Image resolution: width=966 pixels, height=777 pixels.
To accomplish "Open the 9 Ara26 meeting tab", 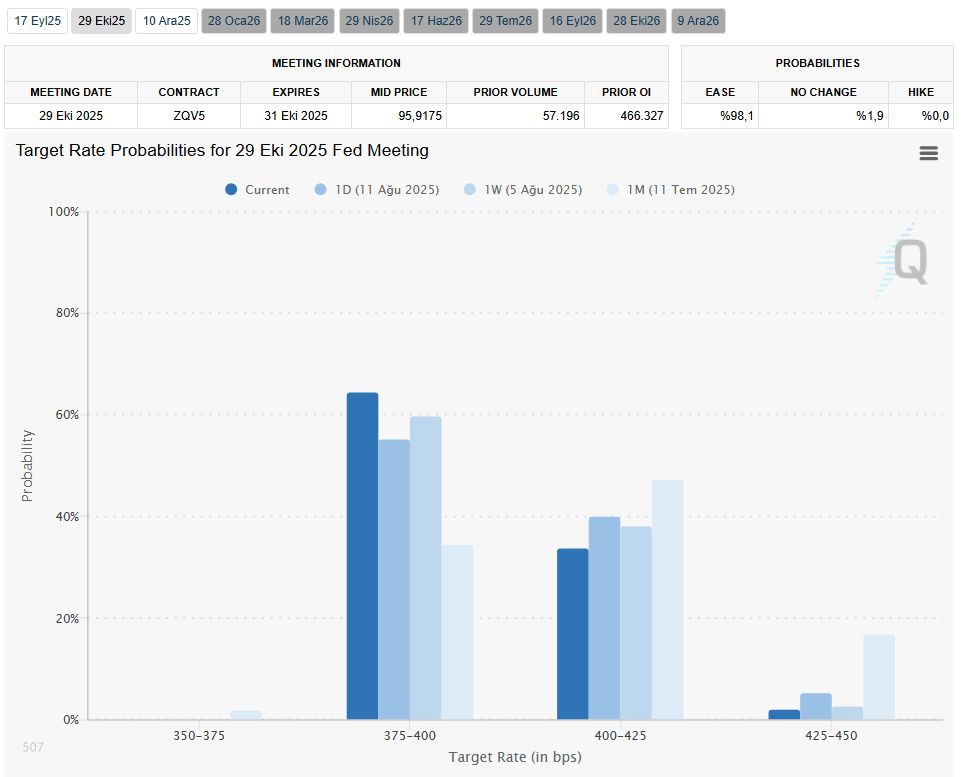I will point(699,20).
